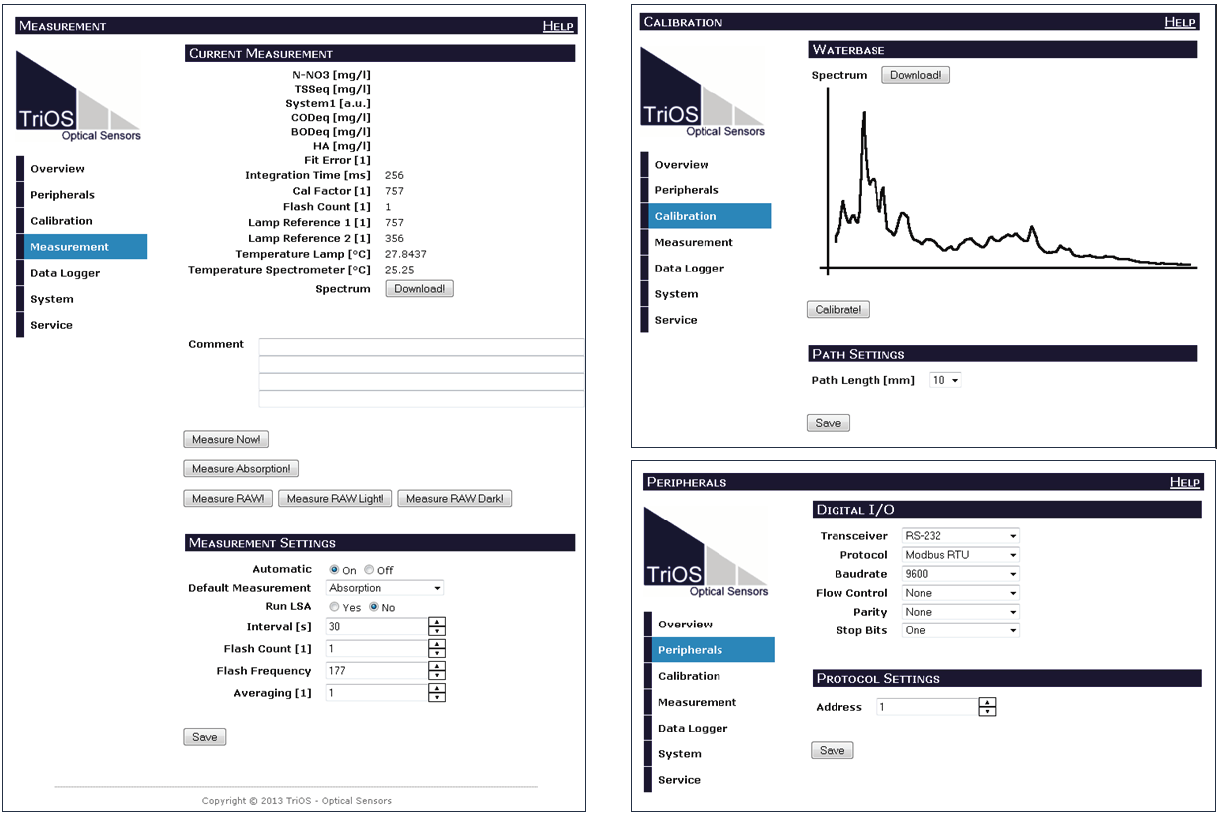Open the Baudrate dropdown
The width and height of the screenshot is (1220, 816).
coord(960,574)
